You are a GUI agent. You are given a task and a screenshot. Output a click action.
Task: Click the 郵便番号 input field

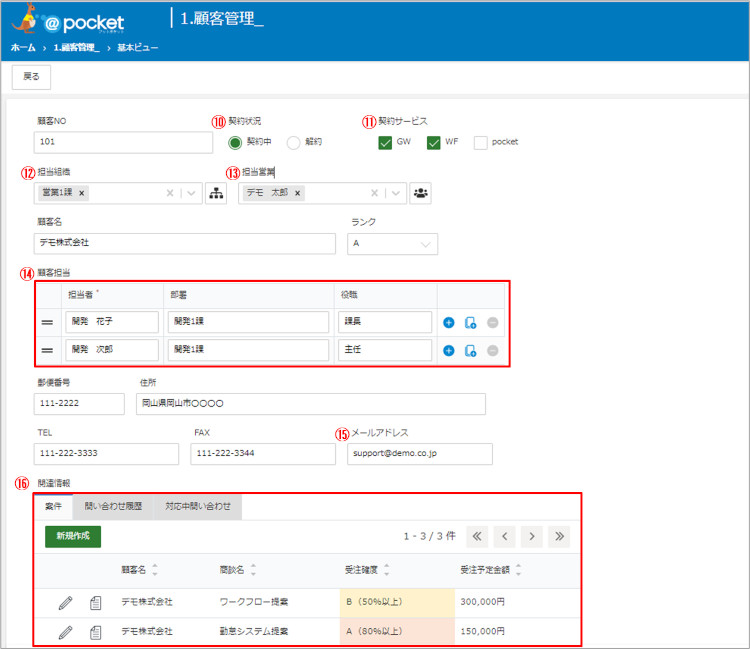[x=79, y=404]
